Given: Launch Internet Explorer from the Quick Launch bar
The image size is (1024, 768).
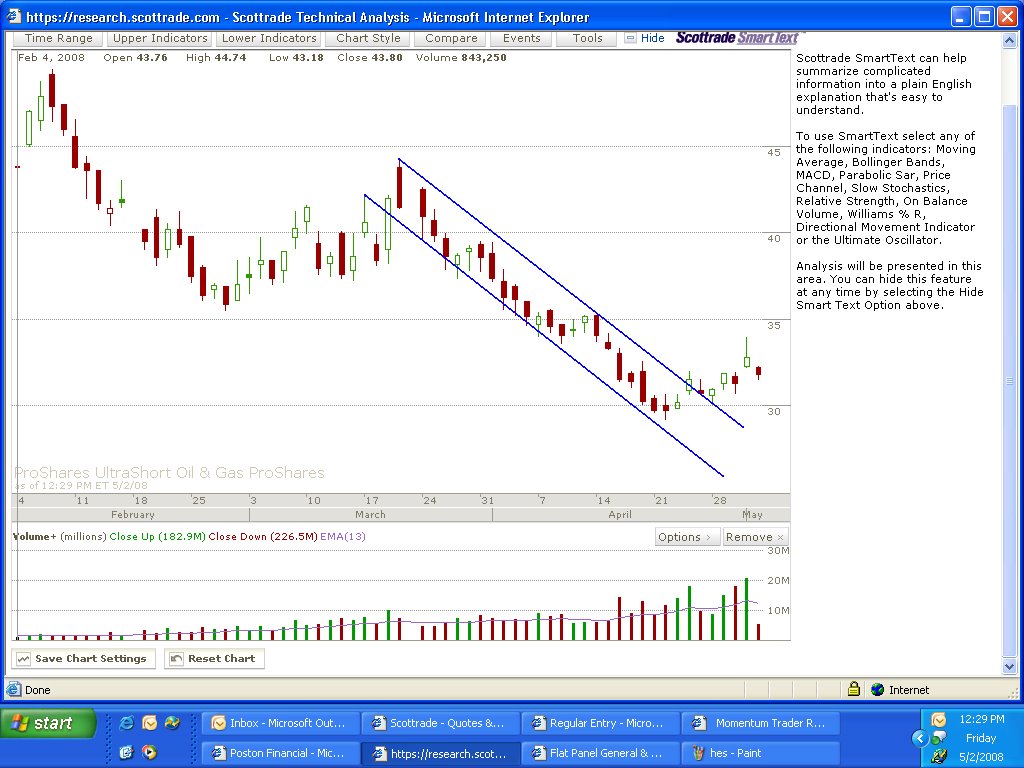Looking at the screenshot, I should (127, 722).
